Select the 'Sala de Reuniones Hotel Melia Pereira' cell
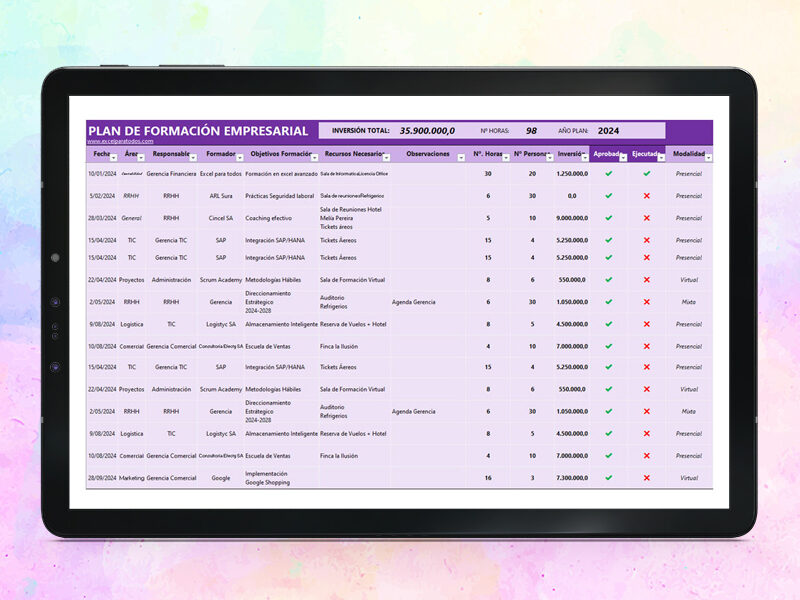Image resolution: width=800 pixels, height=600 pixels. click(x=351, y=218)
